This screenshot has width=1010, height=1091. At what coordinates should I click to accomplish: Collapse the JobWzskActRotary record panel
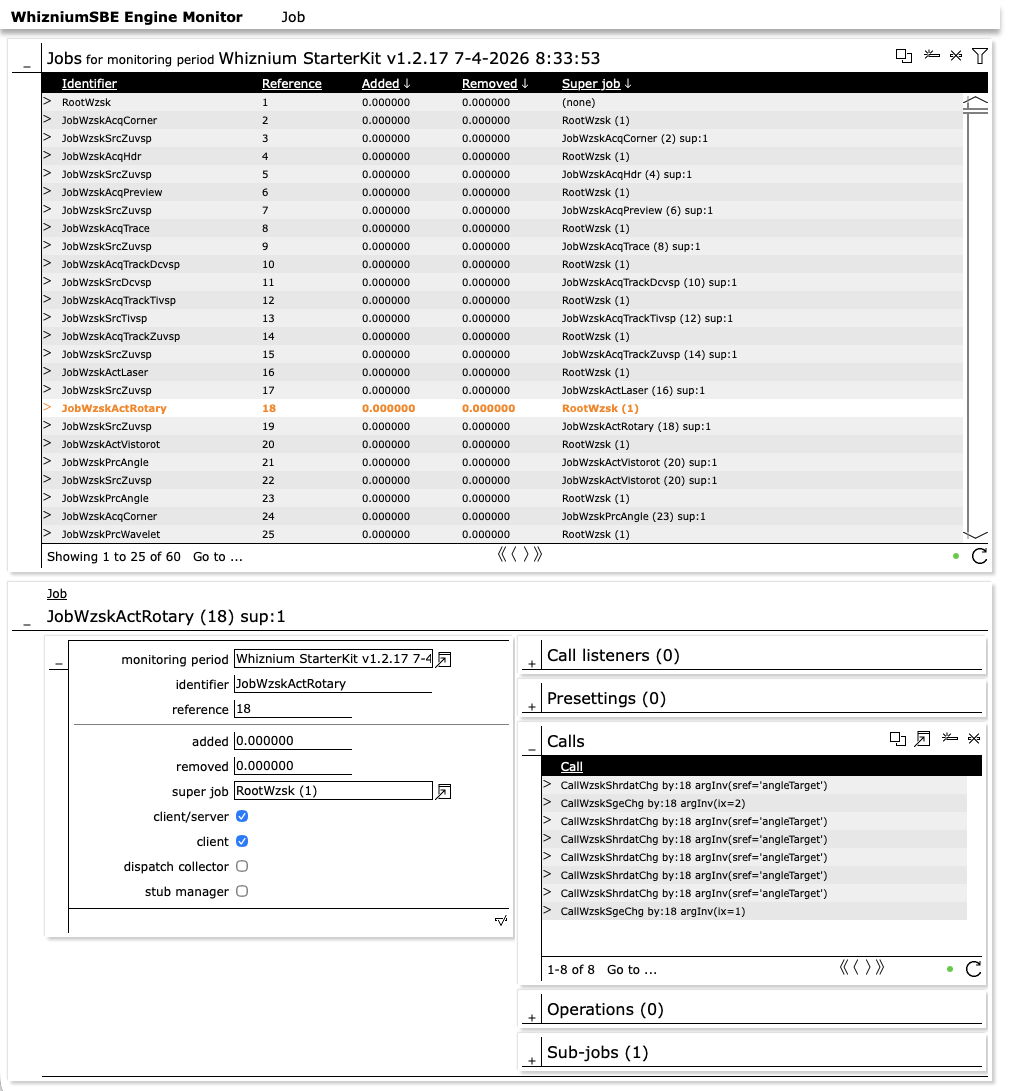[x=26, y=625]
